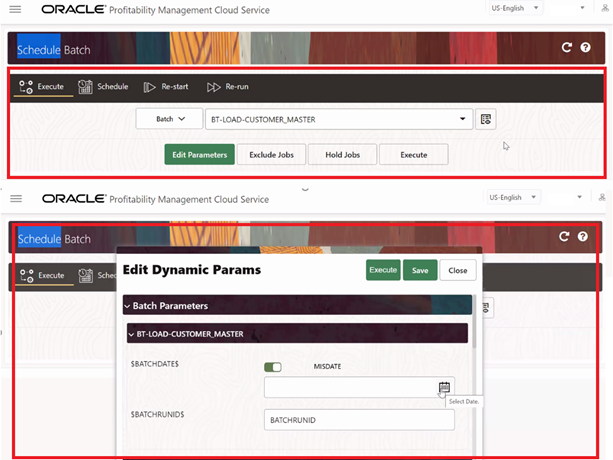
Task: Click user profile icon in top header
Action: coord(604,8)
